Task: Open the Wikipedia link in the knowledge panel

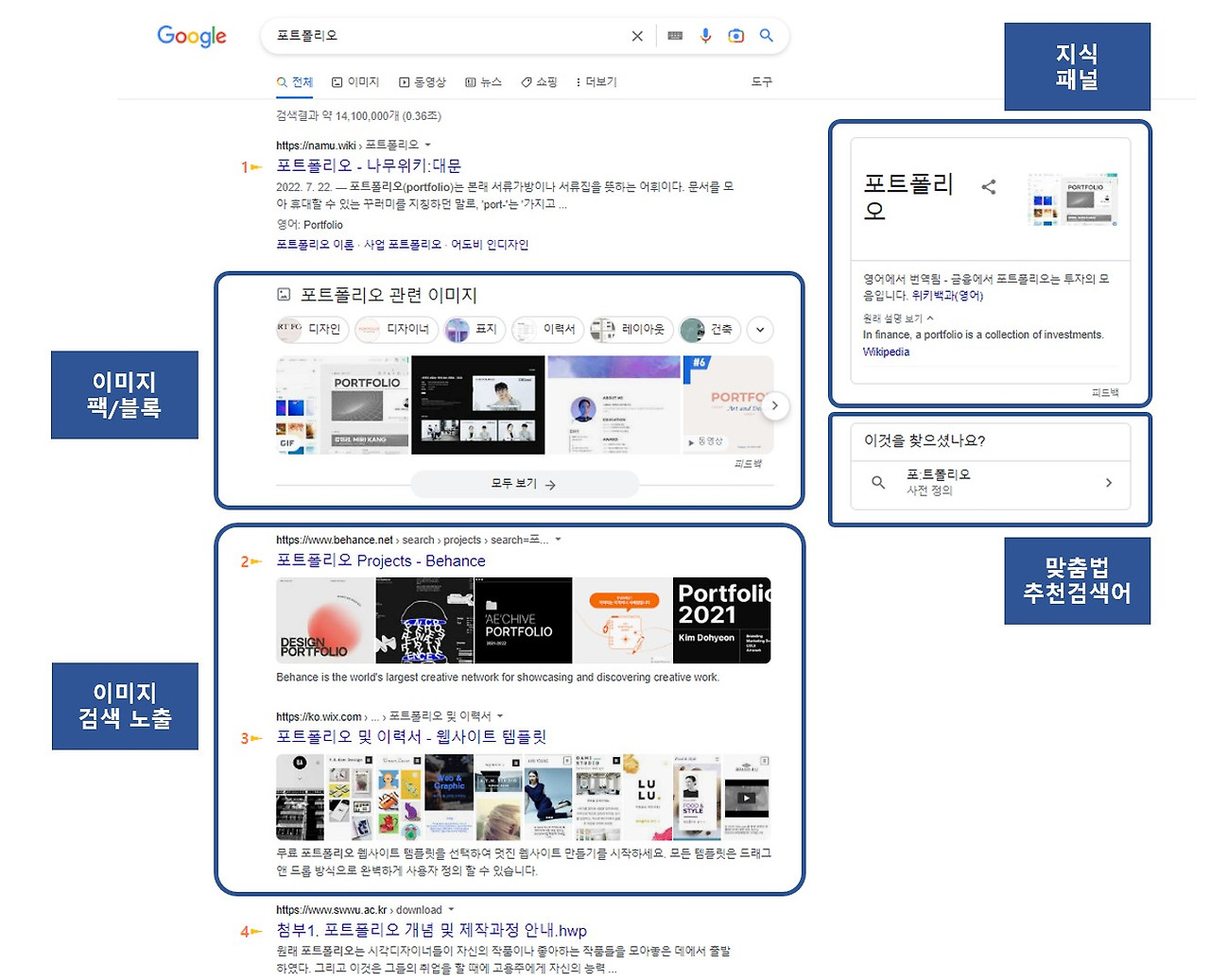Action: (886, 352)
